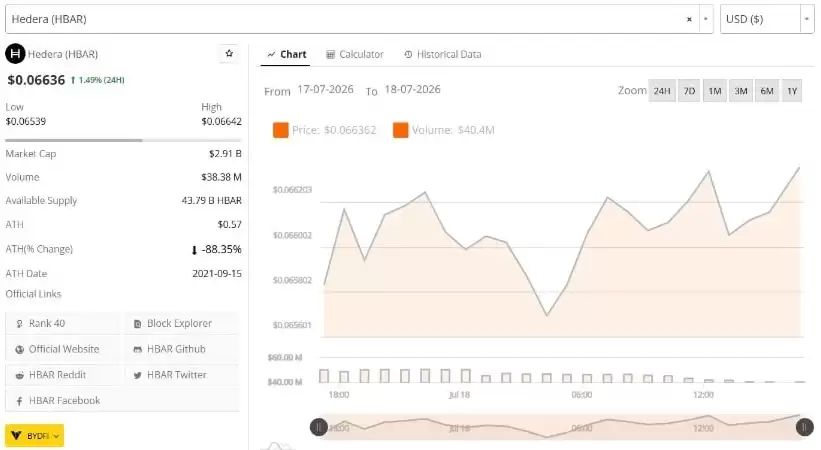Click the 1.49% (24H) change indicator
The image size is (821, 450).
coord(97,80)
